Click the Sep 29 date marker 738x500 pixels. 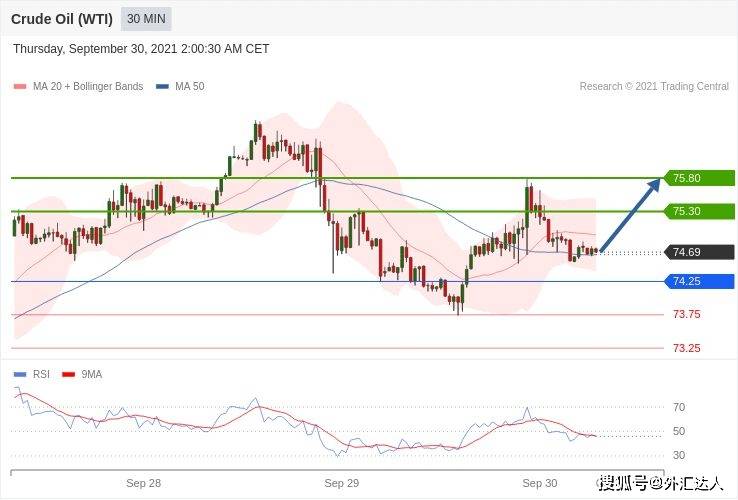tap(342, 484)
